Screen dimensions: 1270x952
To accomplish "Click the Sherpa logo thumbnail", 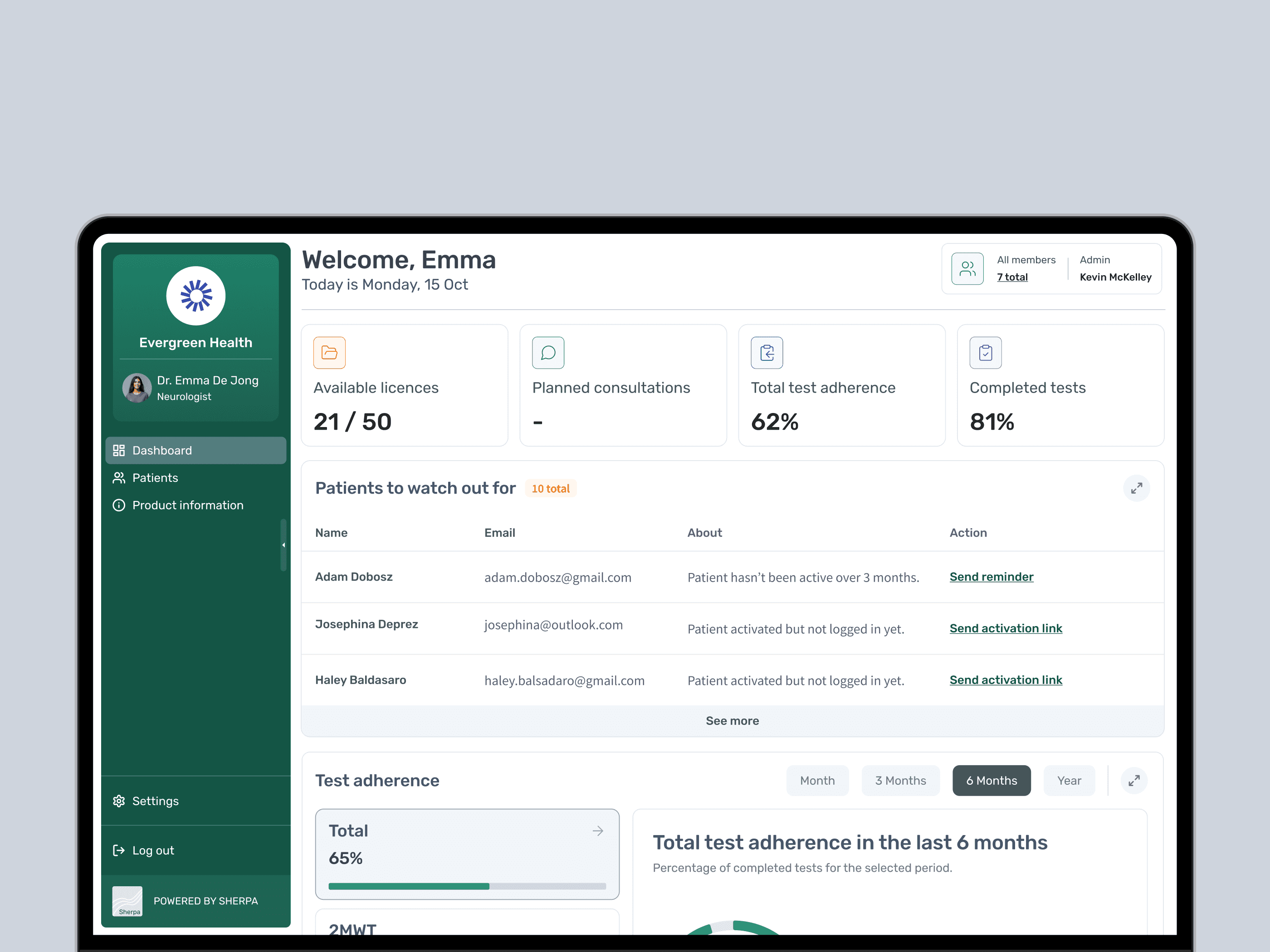I will (x=127, y=901).
